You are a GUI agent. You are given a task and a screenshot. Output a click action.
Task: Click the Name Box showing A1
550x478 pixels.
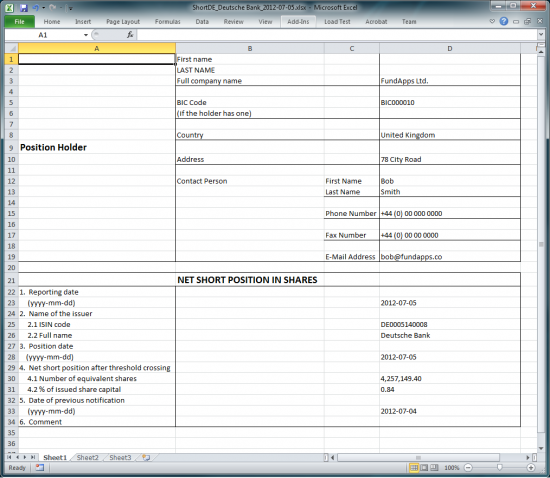coord(43,35)
